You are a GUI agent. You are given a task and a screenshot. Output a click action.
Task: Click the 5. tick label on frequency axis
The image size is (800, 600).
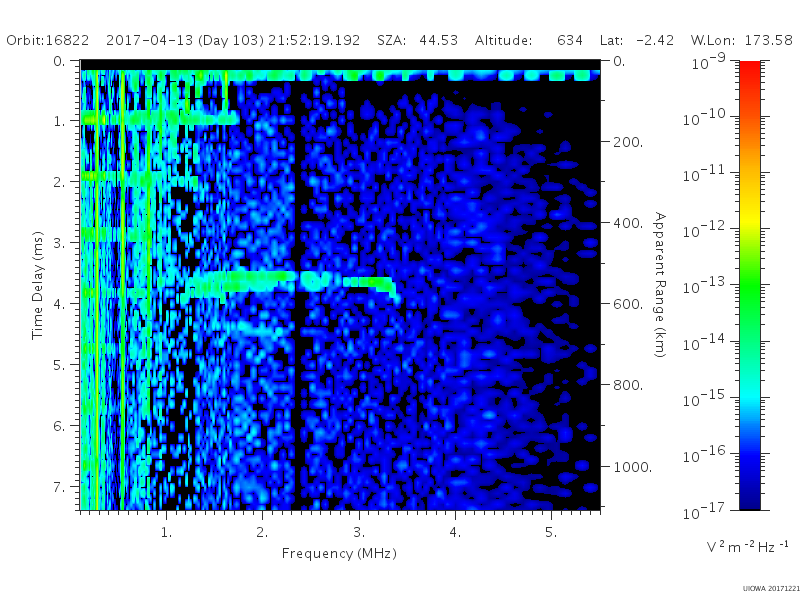(551, 533)
